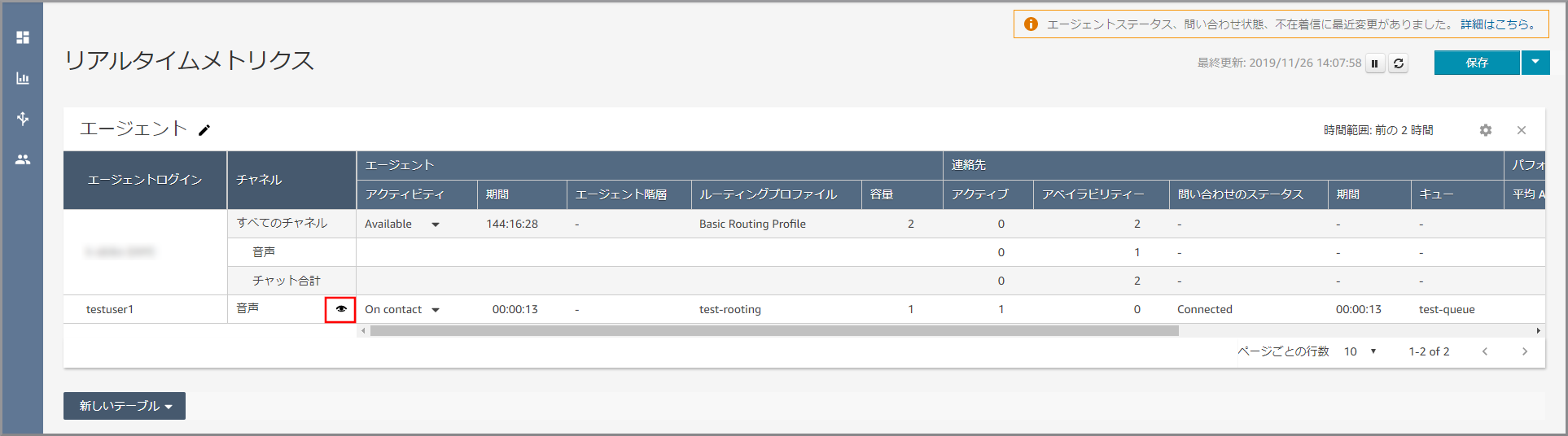Refresh the metrics data now
The image size is (1568, 436).
point(1399,63)
